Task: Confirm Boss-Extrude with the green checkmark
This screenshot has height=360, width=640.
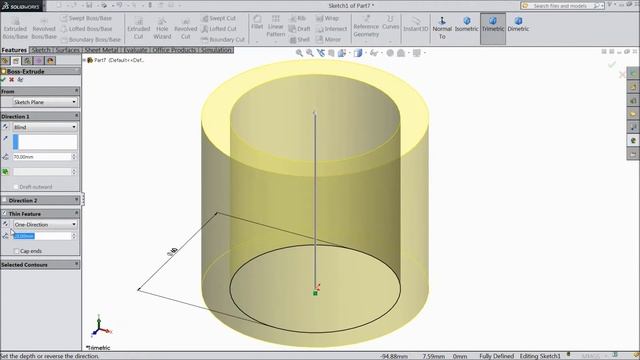Action: coord(4,80)
